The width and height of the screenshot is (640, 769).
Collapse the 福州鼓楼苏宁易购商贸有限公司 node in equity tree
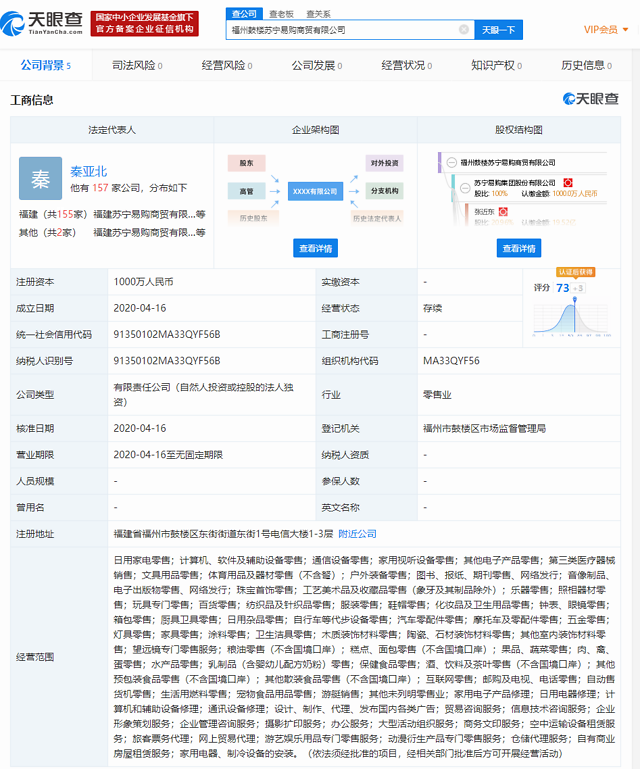(452, 162)
